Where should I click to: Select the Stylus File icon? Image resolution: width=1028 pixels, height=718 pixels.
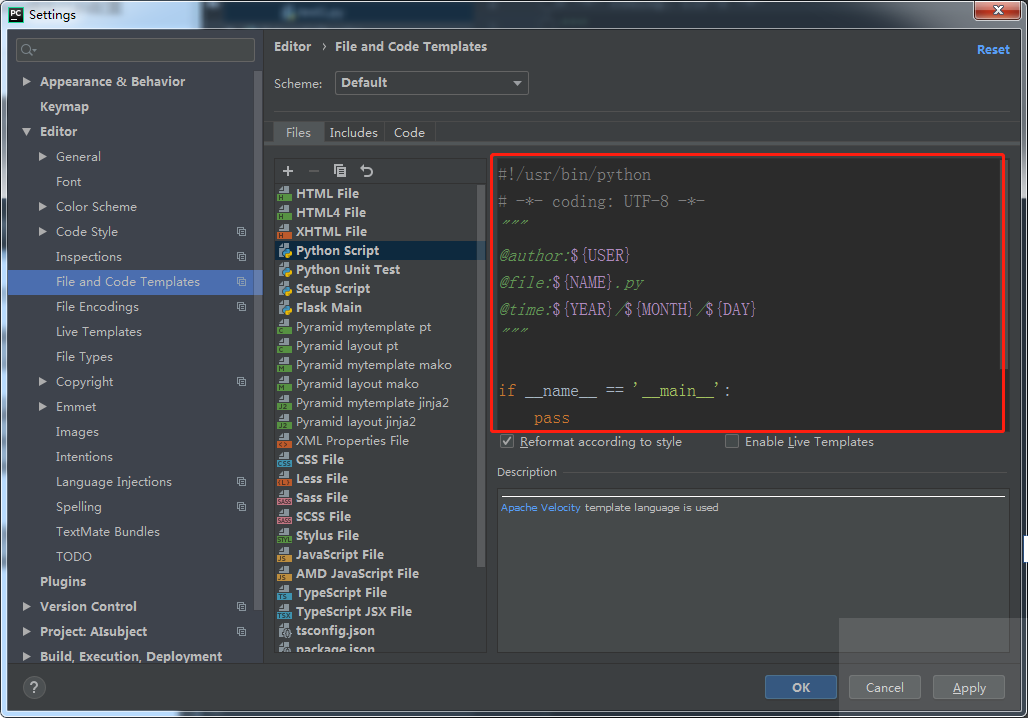pos(284,536)
